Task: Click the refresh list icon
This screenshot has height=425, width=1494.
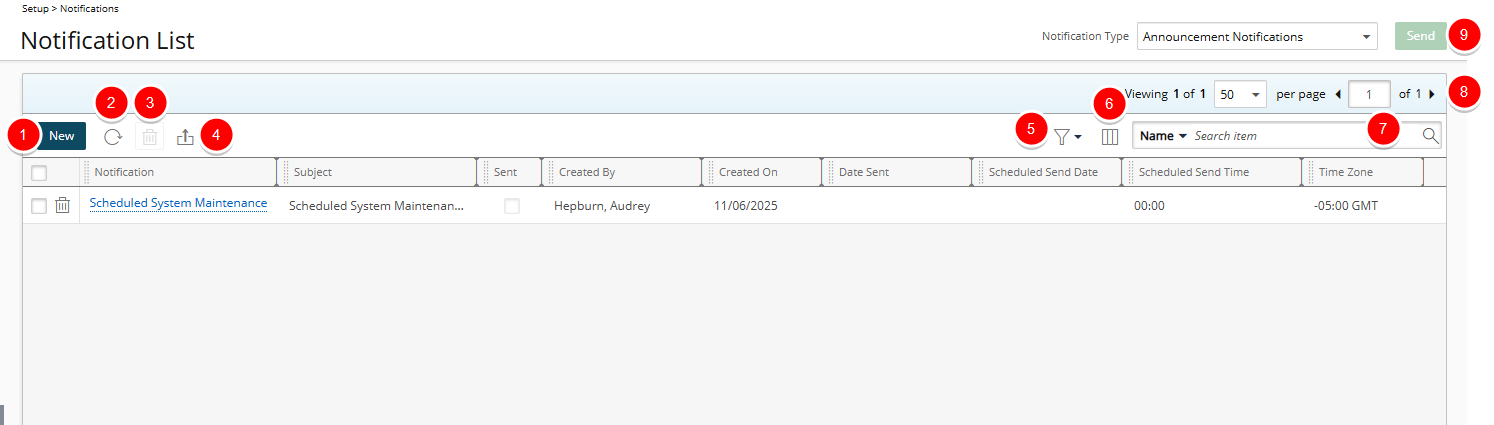Action: [113, 137]
